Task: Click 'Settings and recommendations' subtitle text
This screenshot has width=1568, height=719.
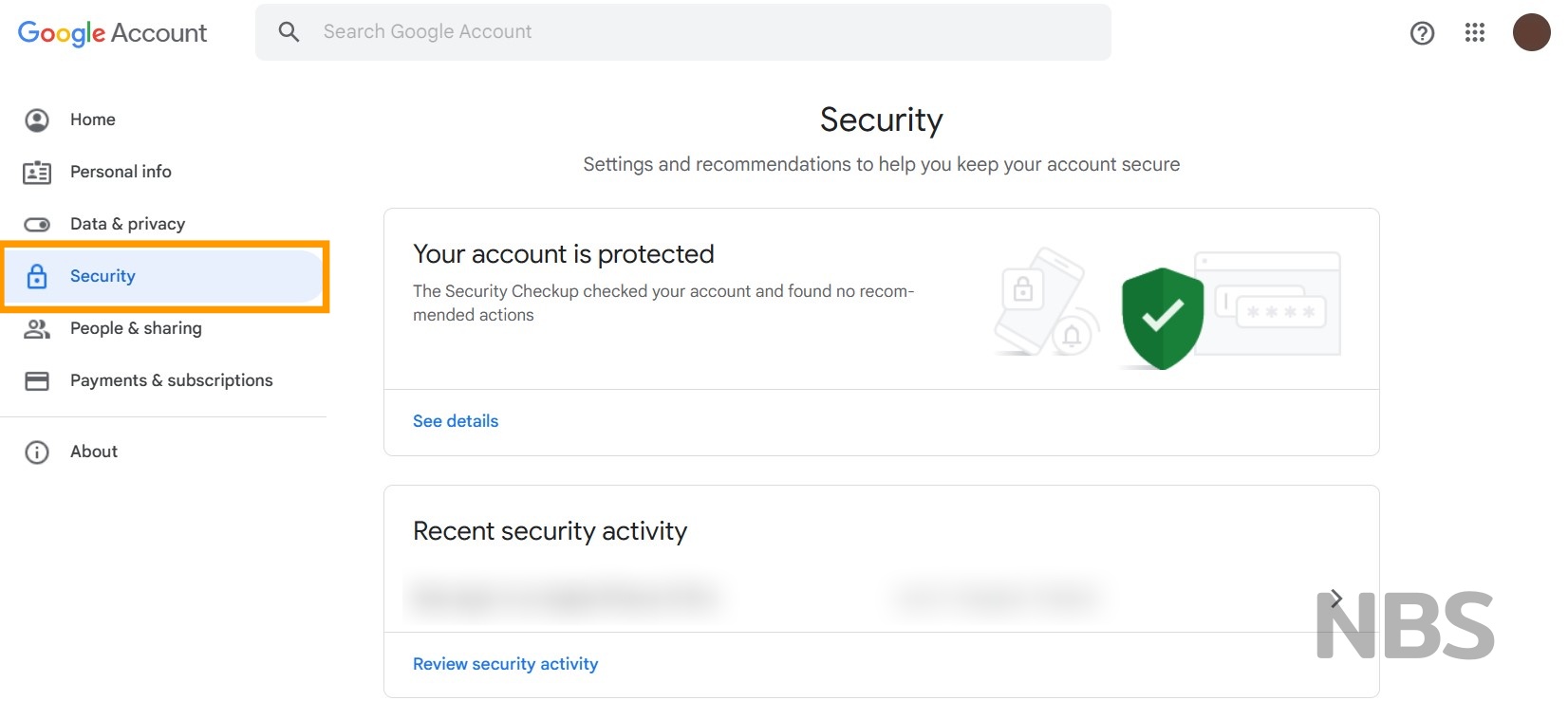Action: click(x=882, y=164)
